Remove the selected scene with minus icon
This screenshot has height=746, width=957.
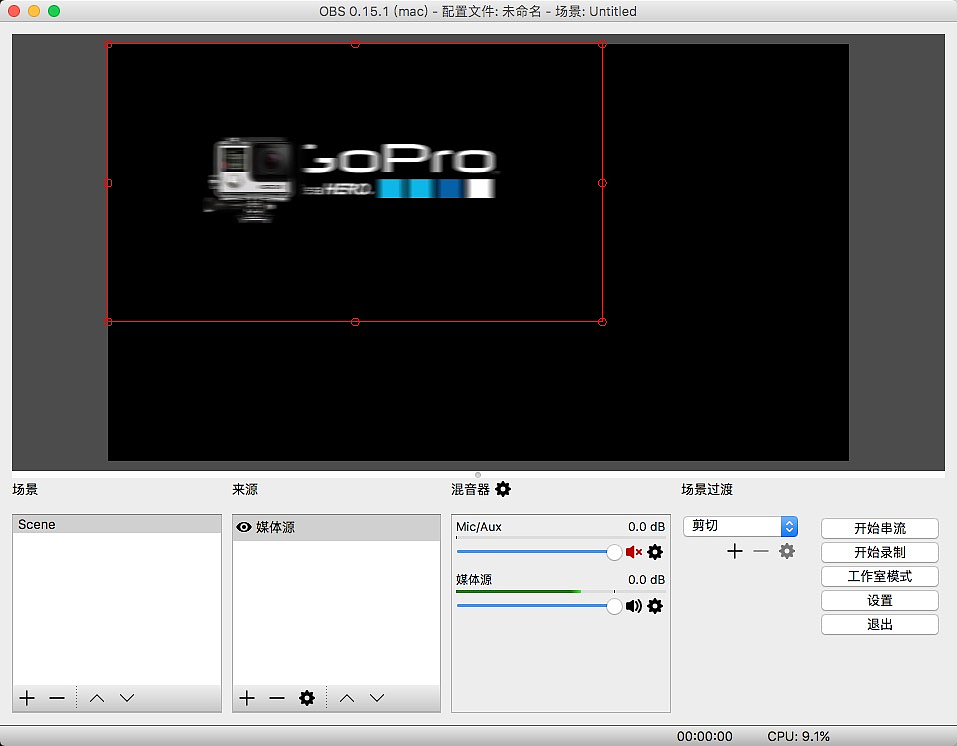57,698
